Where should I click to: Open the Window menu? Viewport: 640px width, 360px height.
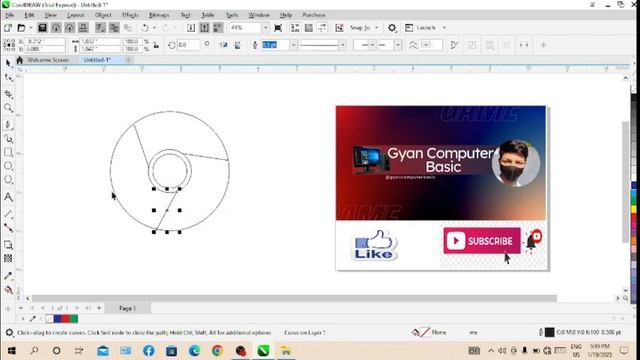(259, 15)
